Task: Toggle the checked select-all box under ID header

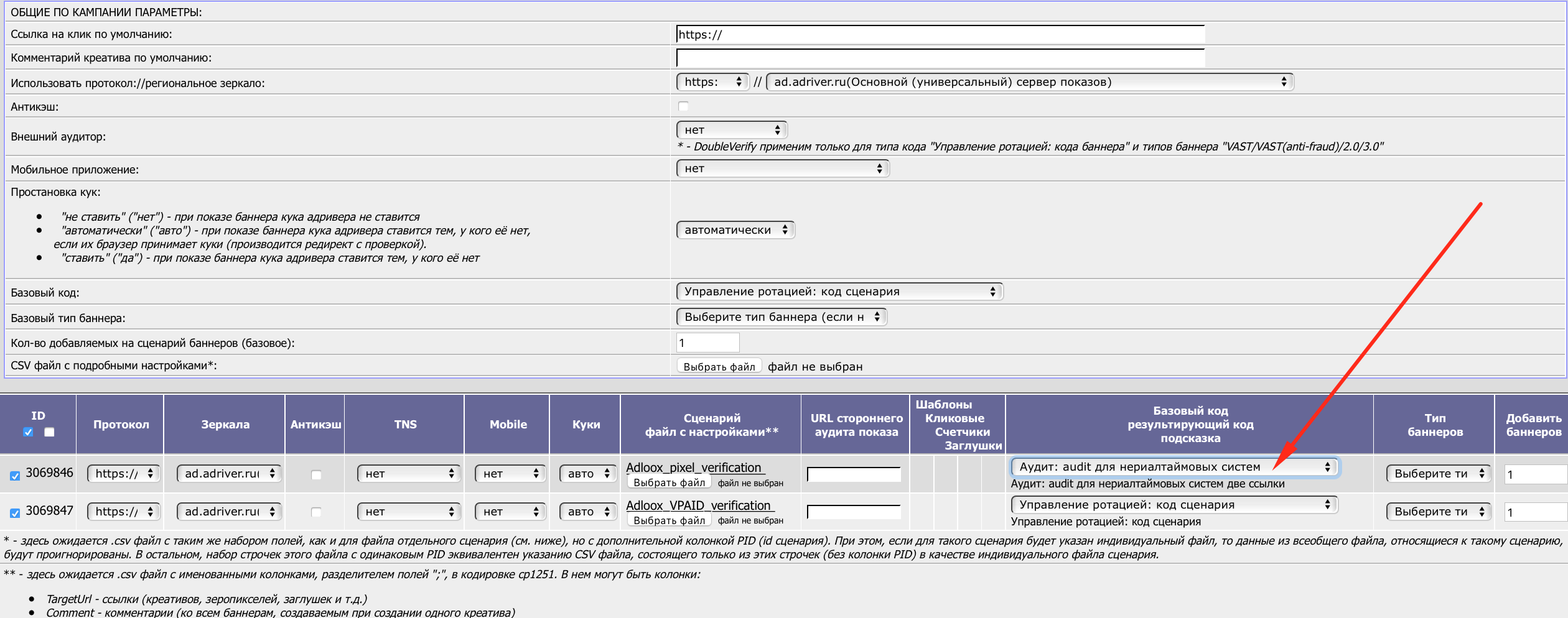Action: 28,431
